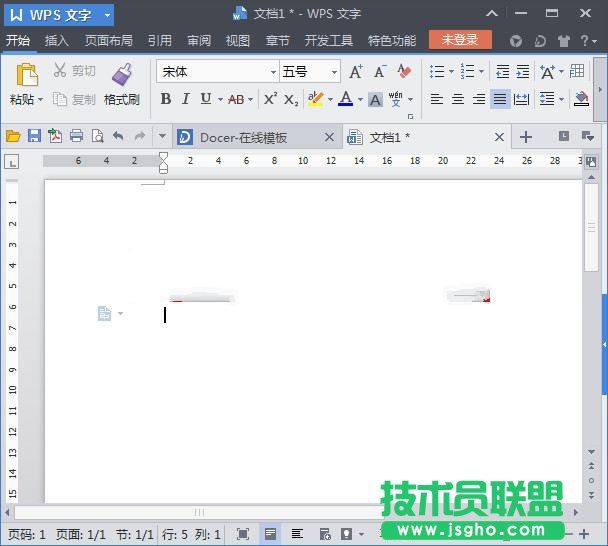The image size is (608, 546).
Task: Click the font color A swatch
Action: [x=345, y=99]
